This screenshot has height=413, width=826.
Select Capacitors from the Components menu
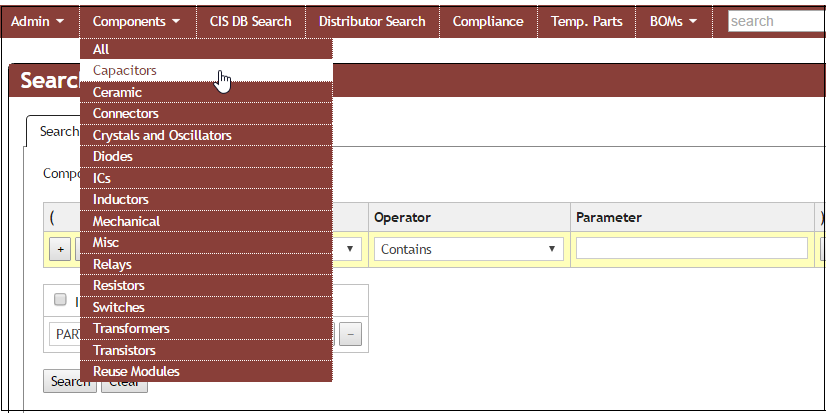click(125, 71)
